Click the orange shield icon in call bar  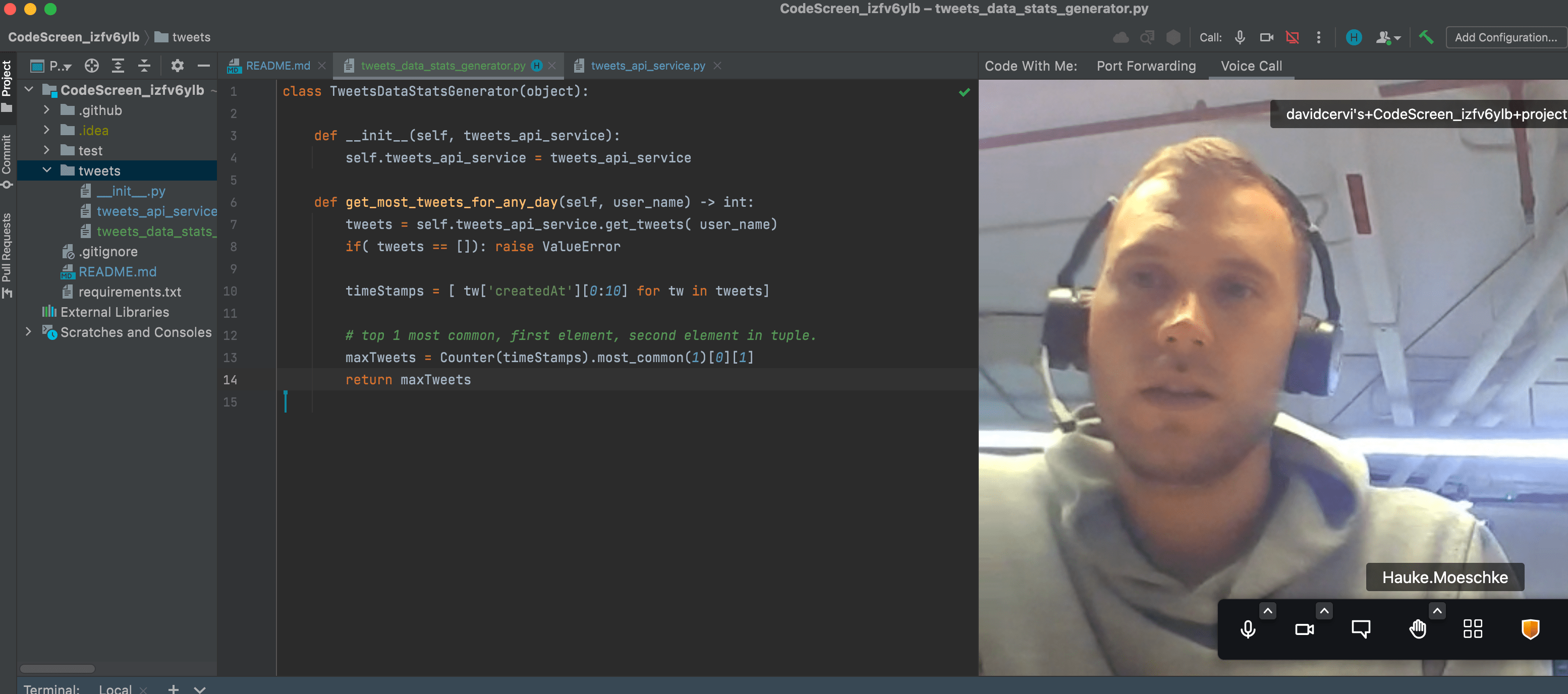pyautogui.click(x=1530, y=629)
